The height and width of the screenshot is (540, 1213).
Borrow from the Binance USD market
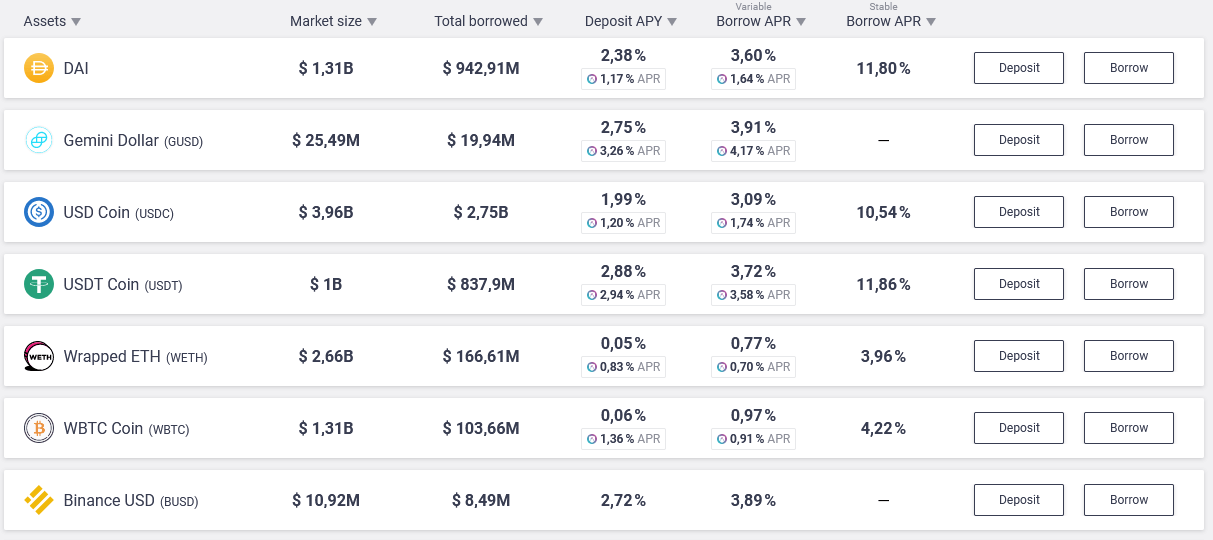click(1128, 500)
